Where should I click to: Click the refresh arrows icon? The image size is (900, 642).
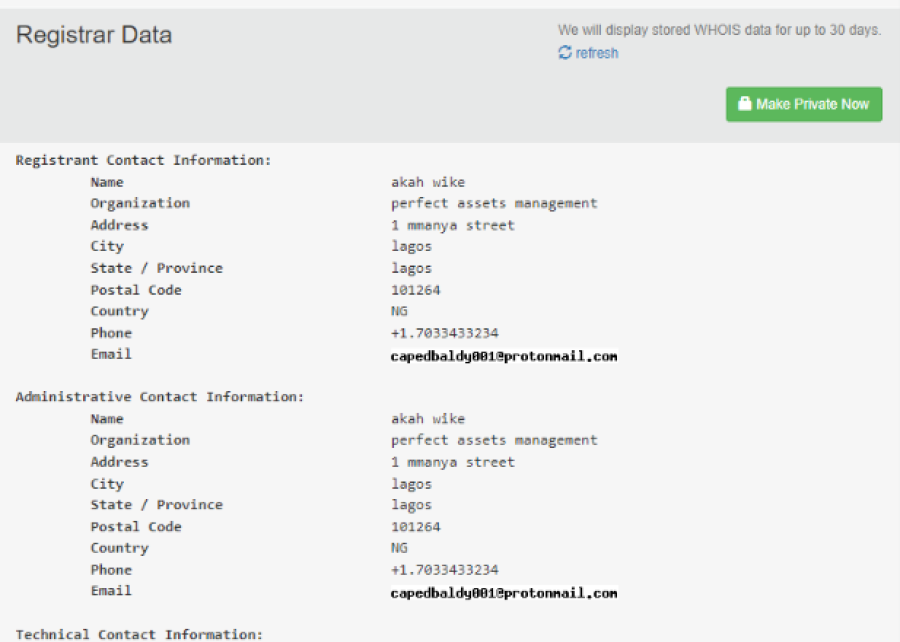click(x=565, y=53)
